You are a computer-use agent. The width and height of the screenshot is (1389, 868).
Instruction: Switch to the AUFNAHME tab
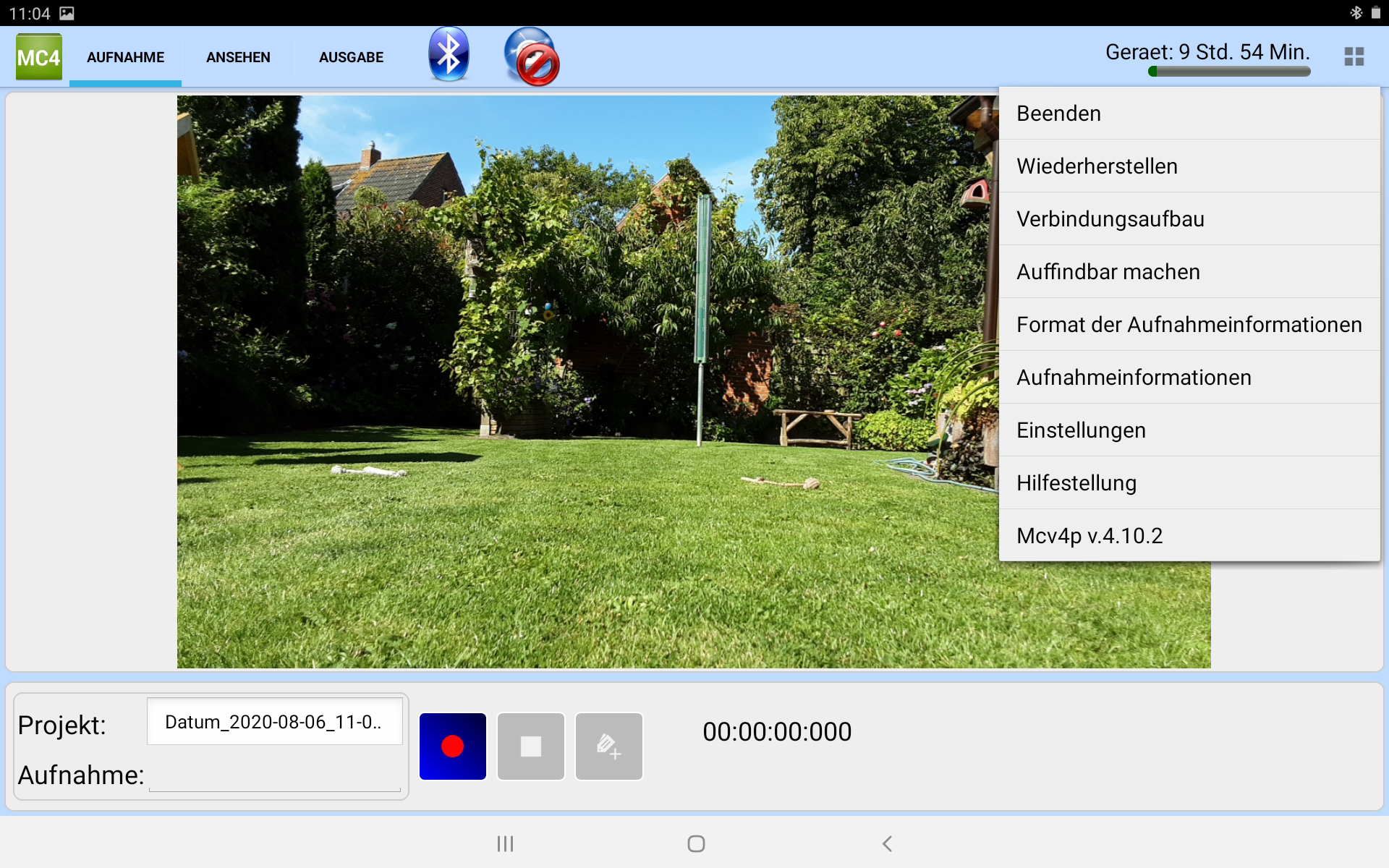coord(125,57)
